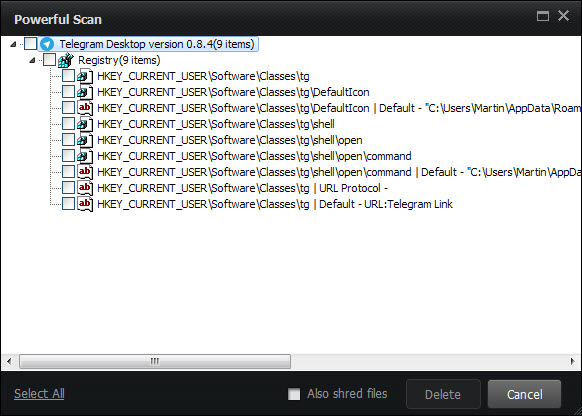The height and width of the screenshot is (416, 582).
Task: Click the scroll right arrow
Action: (572, 361)
